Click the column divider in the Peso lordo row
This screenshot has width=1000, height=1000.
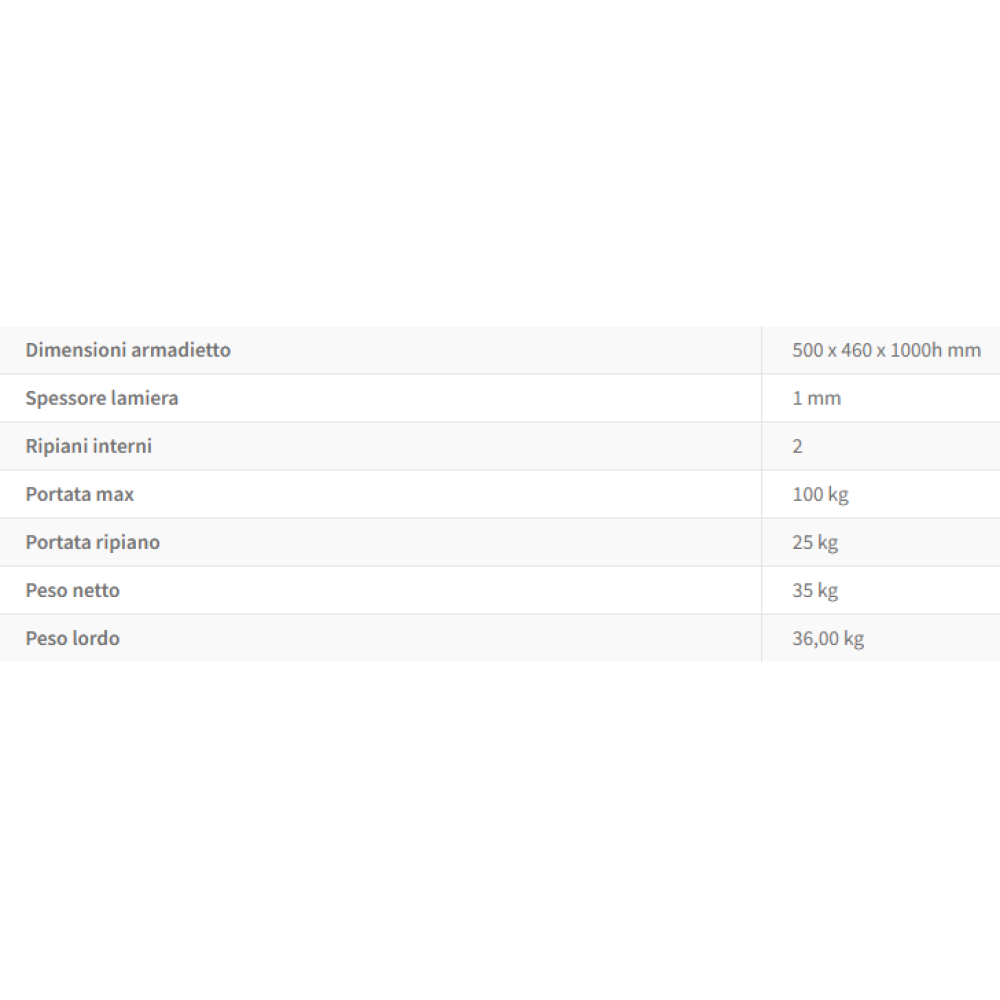762,638
